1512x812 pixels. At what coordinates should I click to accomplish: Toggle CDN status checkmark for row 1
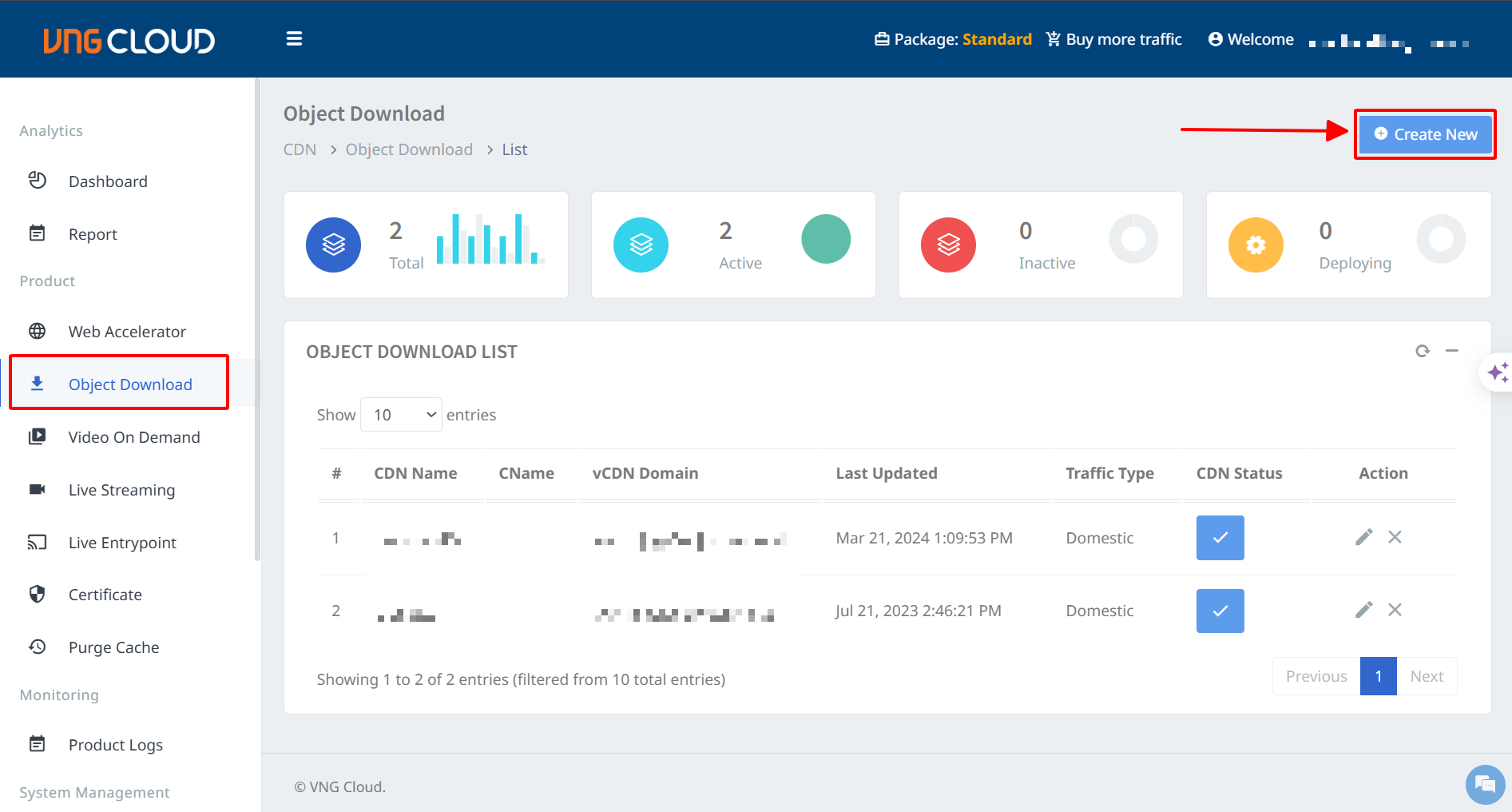point(1220,538)
